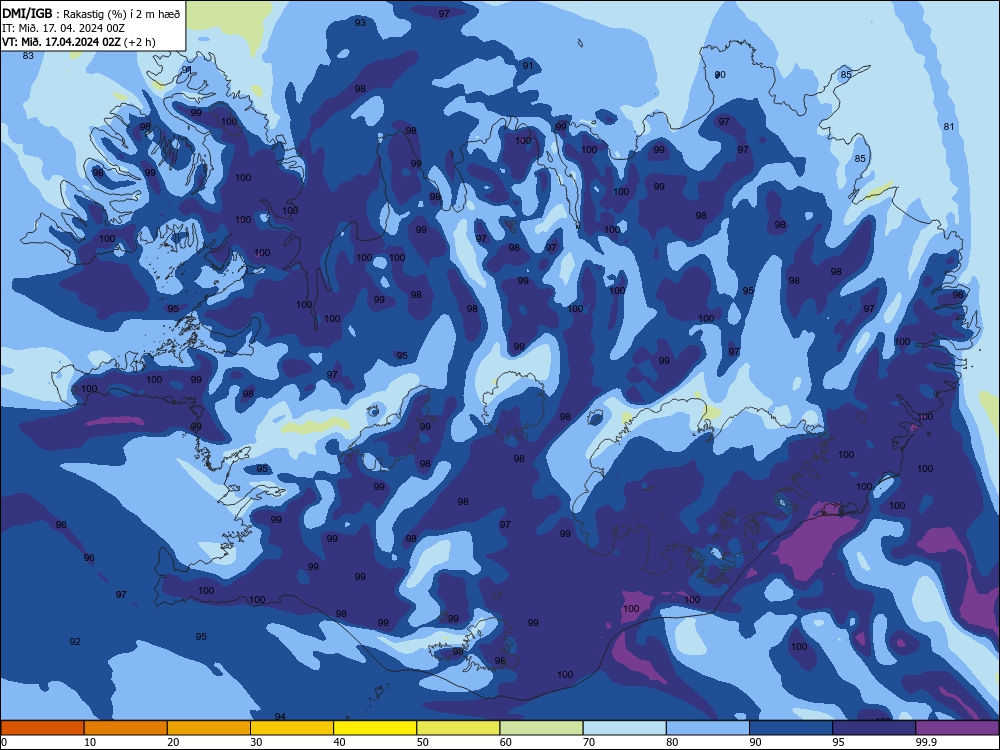Image resolution: width=1000 pixels, height=750 pixels.
Task: Click the pale blue 70–80 legend swatch
Action: point(625,728)
